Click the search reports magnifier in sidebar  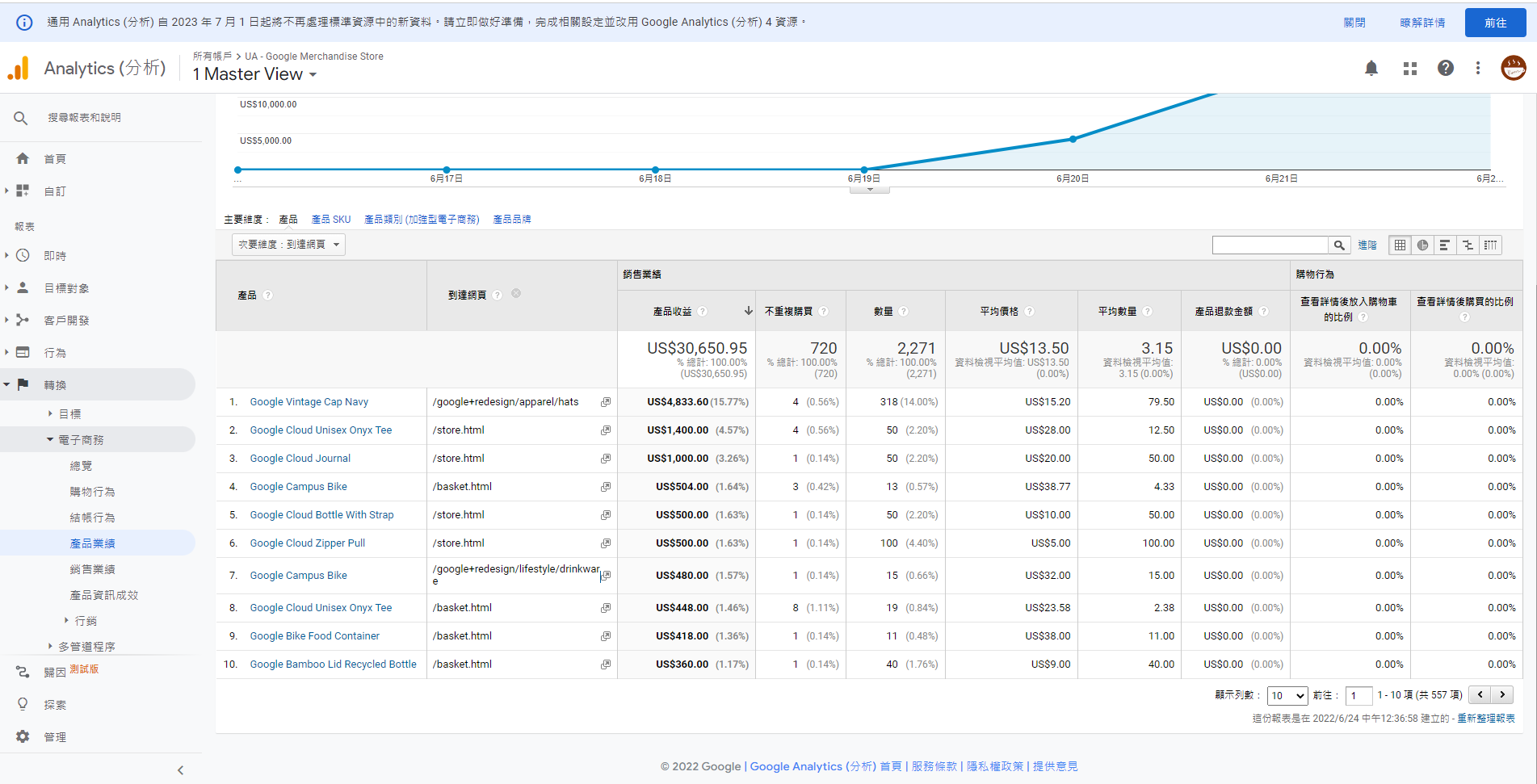[x=21, y=118]
